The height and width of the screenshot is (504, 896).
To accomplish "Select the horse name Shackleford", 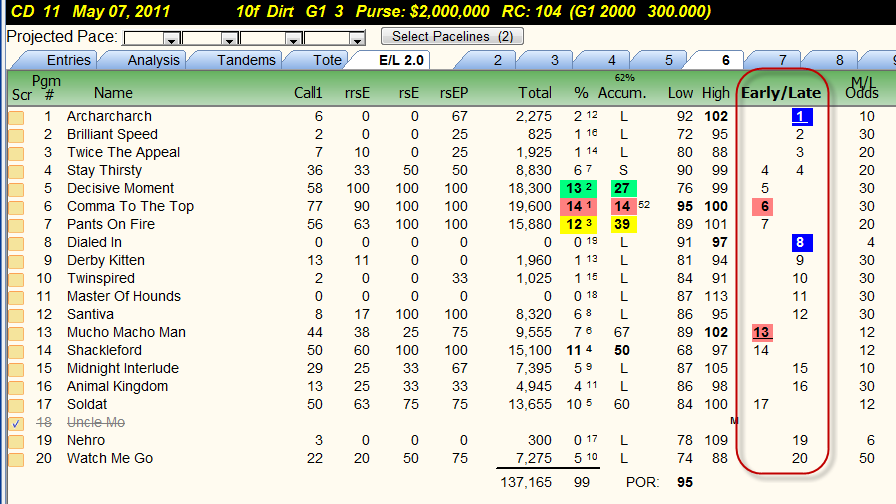I will click(104, 350).
